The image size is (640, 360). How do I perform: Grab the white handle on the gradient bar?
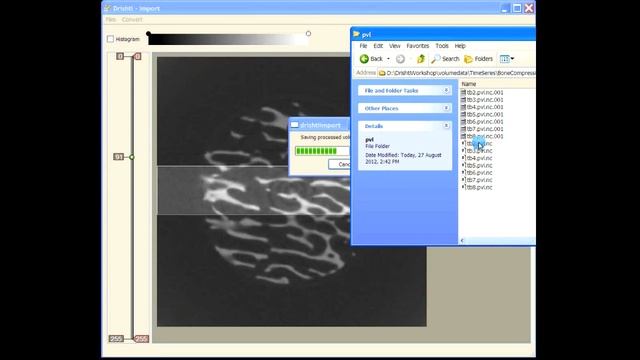click(308, 33)
